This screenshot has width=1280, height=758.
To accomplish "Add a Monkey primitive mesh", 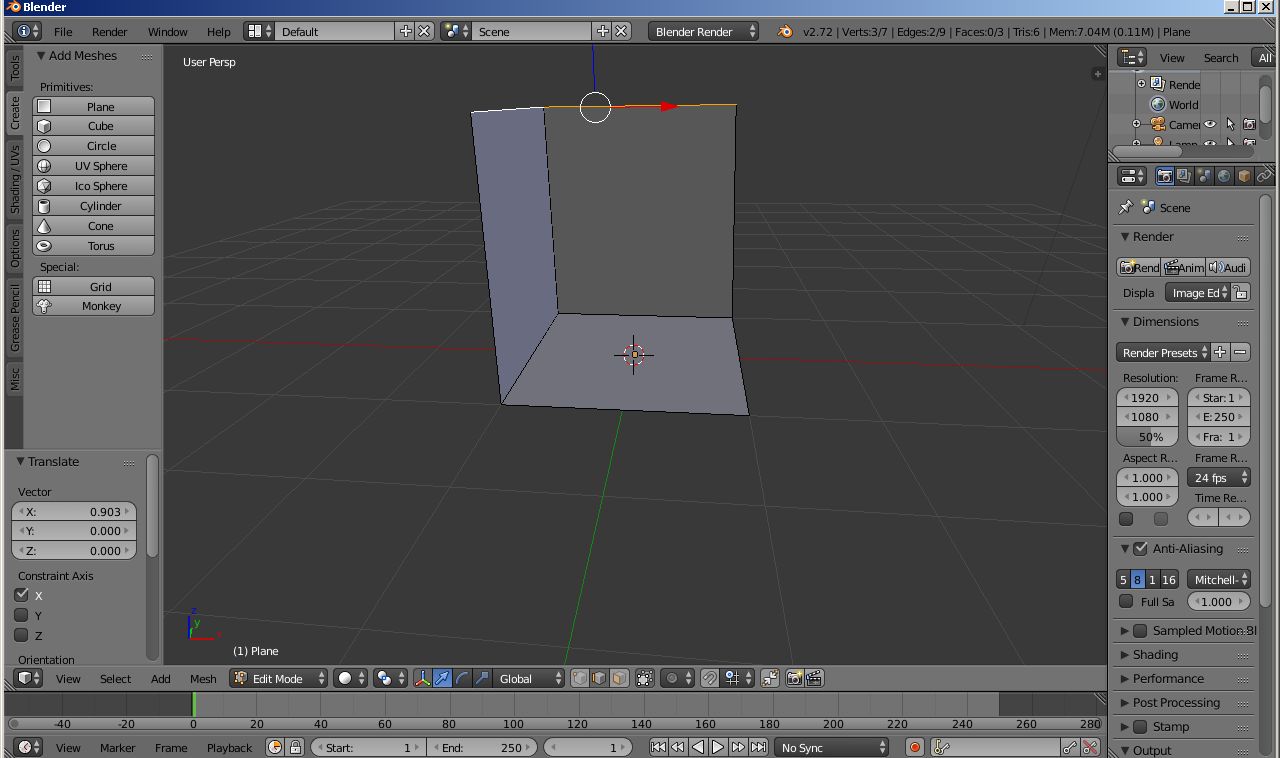I will [x=93, y=306].
